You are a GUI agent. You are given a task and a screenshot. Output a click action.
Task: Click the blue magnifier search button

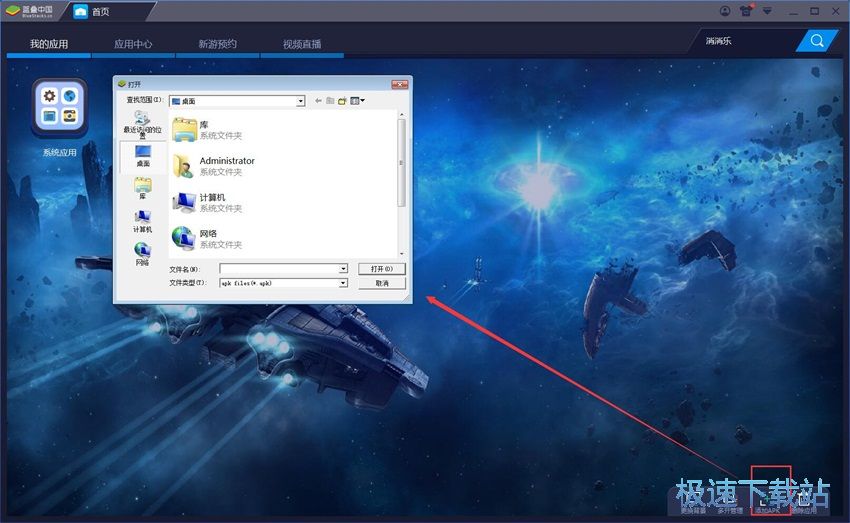[x=816, y=41]
